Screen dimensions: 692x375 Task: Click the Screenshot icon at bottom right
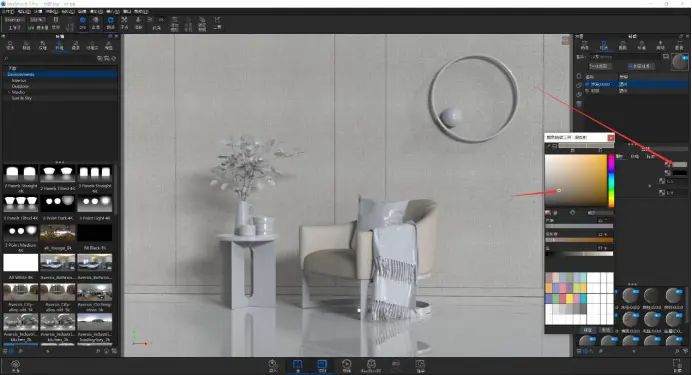click(x=677, y=366)
